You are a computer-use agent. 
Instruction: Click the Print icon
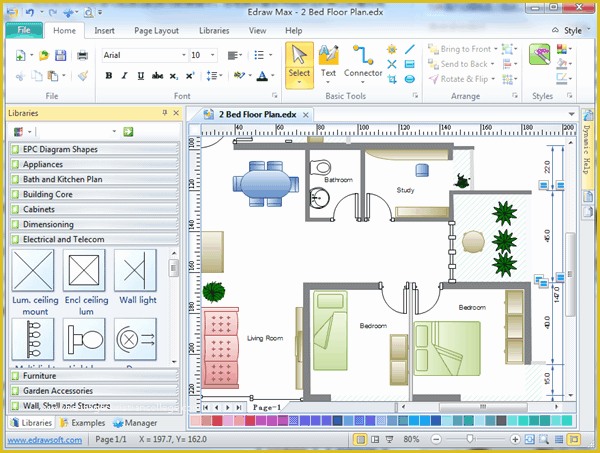(82, 55)
